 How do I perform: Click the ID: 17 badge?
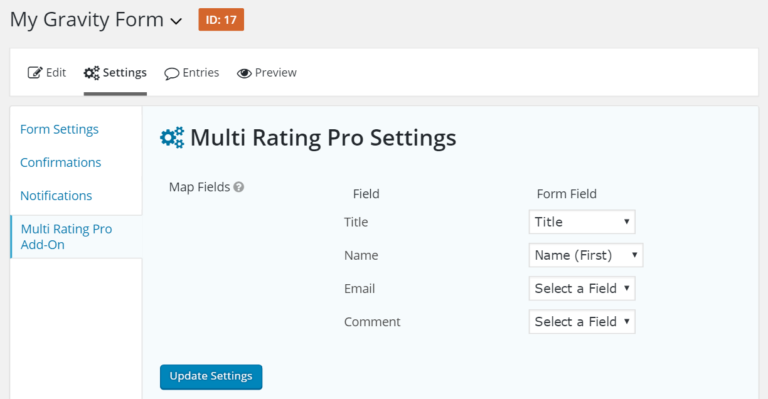(x=221, y=20)
